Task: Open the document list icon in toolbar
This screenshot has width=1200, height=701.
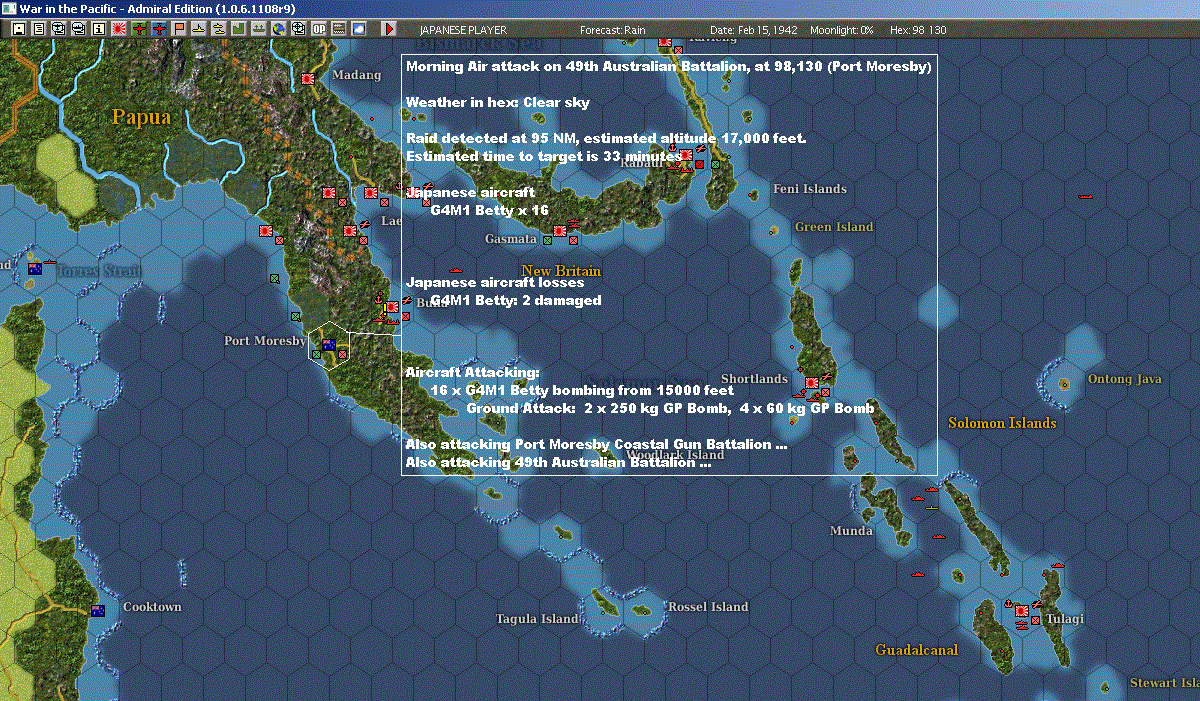Action: 39,30
